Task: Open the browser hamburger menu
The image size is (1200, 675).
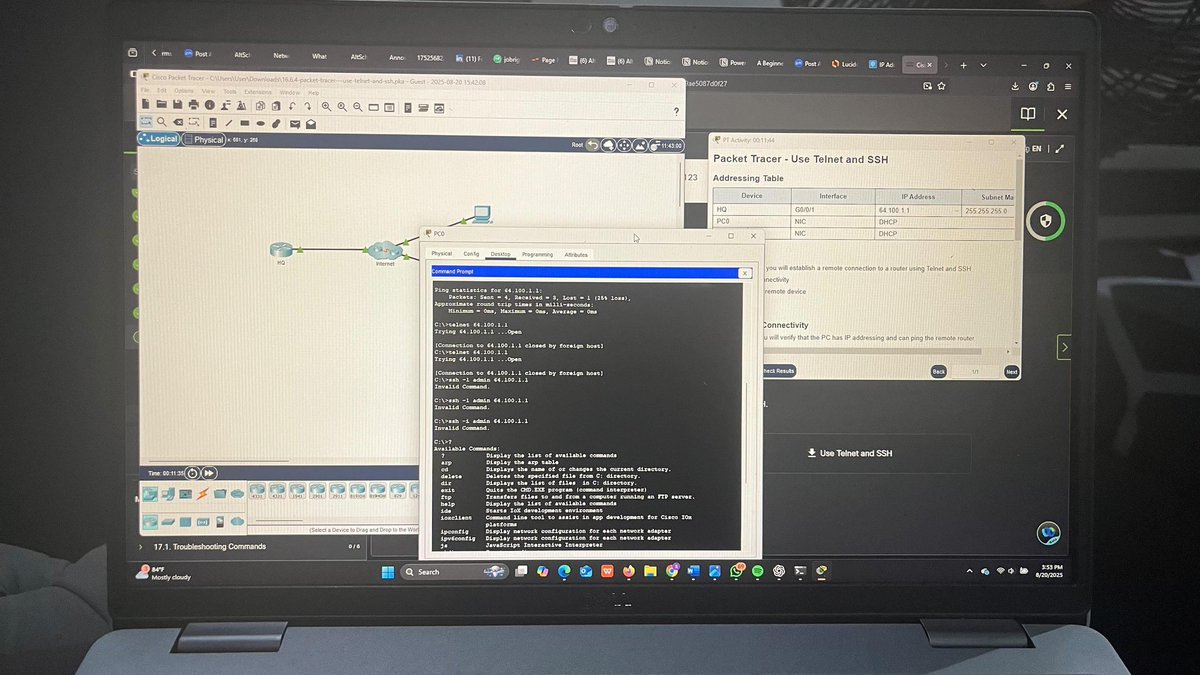Action: point(1068,87)
